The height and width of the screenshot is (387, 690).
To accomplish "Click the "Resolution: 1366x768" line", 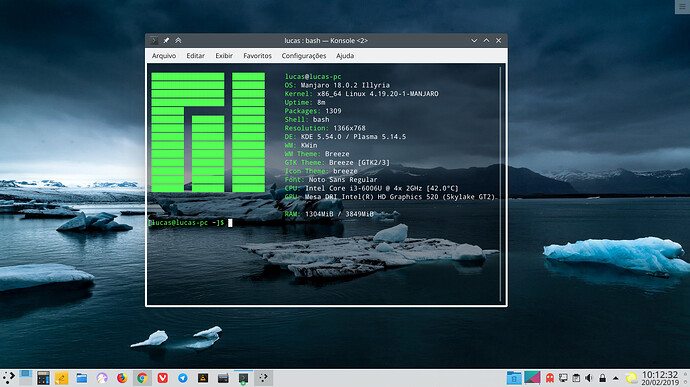I will [325, 128].
